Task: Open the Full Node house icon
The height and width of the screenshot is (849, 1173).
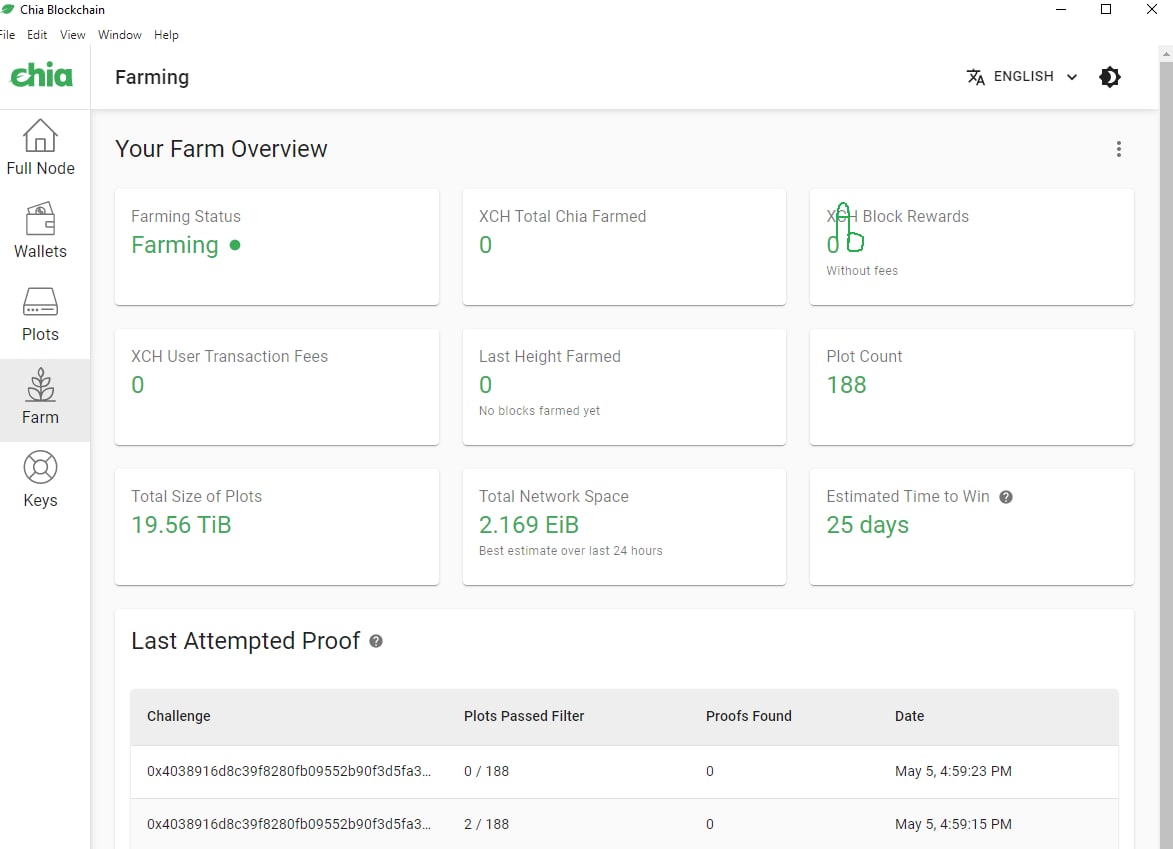Action: pos(40,136)
